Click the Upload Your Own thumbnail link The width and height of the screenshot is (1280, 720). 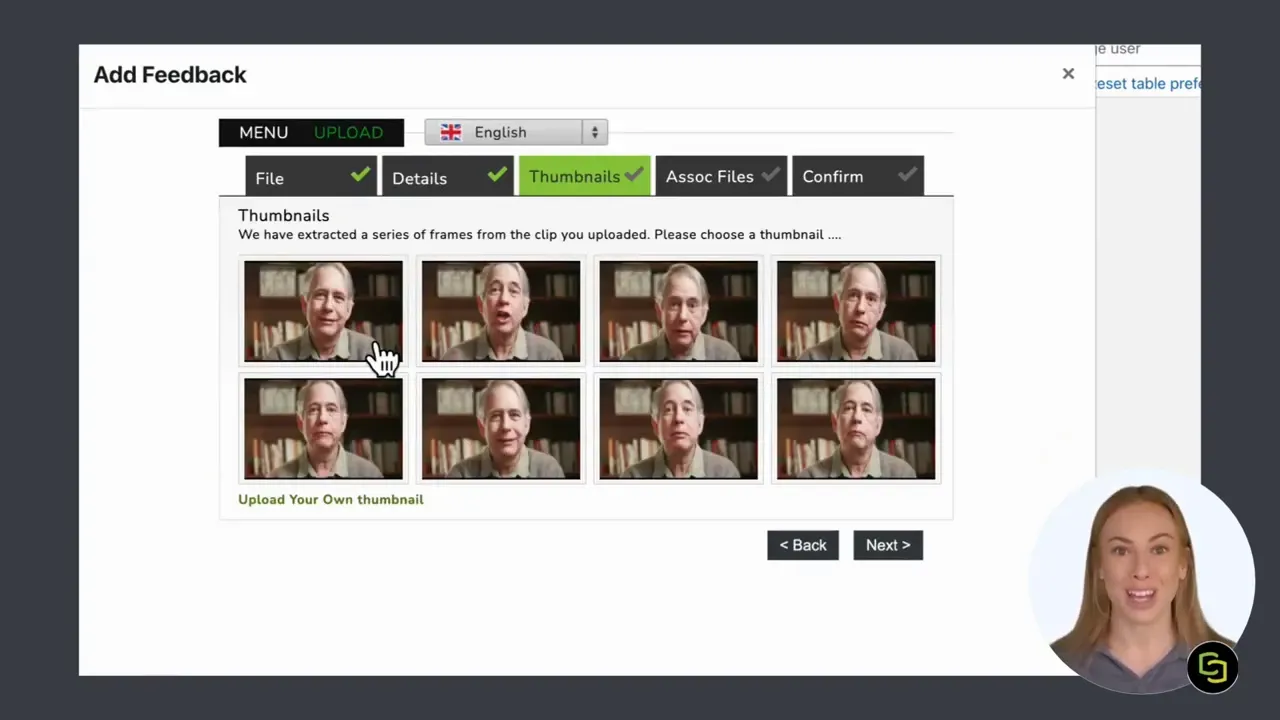[331, 499]
